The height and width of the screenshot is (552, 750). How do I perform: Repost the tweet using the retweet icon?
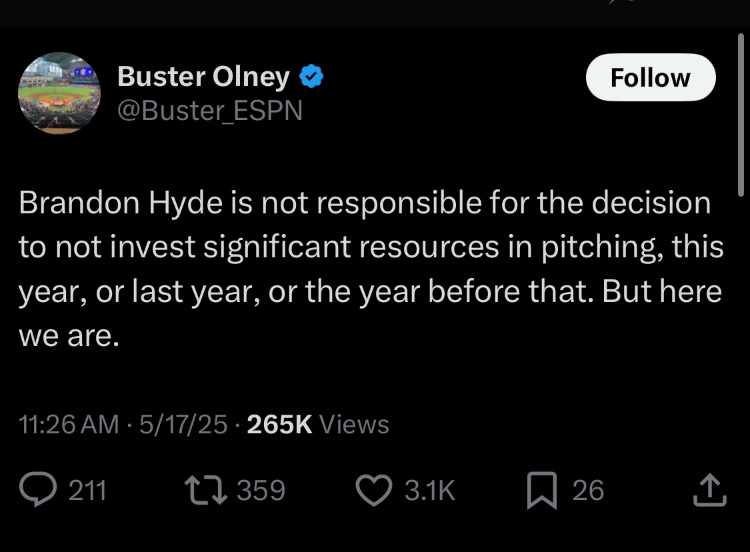pyautogui.click(x=206, y=490)
